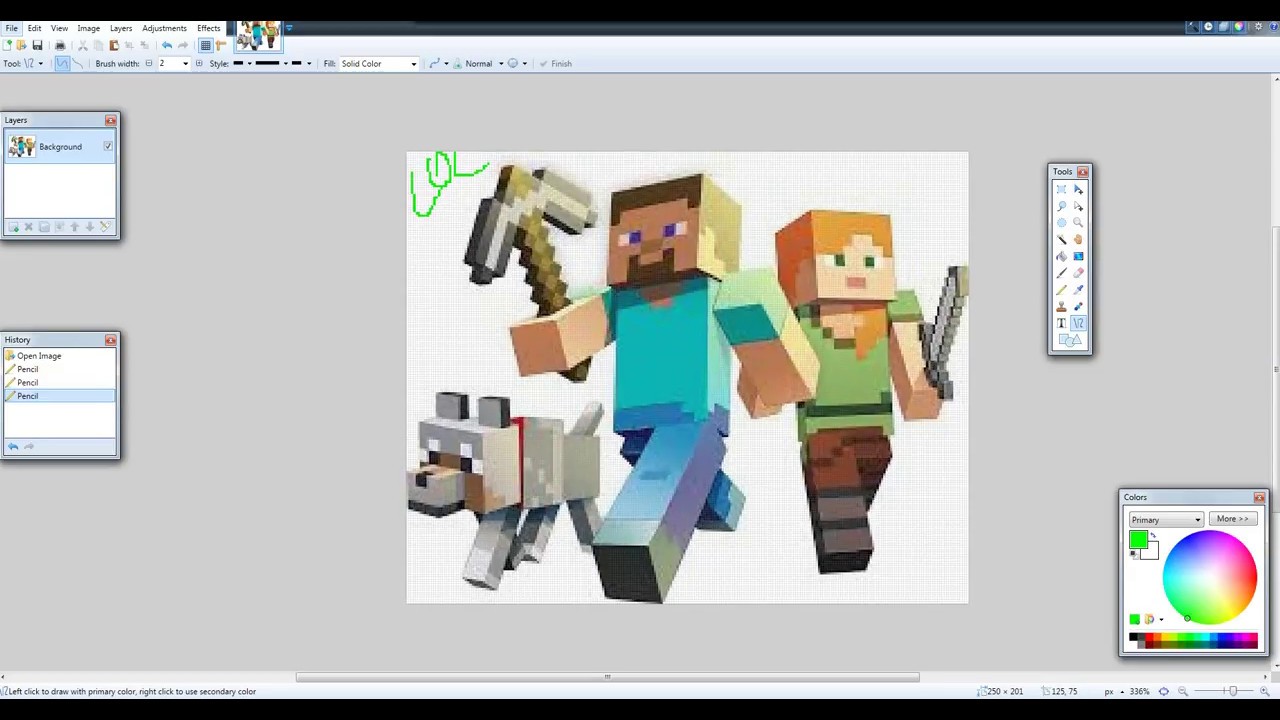Click the Paste toolbar icon
This screenshot has height=720, width=1280.
pyautogui.click(x=114, y=45)
